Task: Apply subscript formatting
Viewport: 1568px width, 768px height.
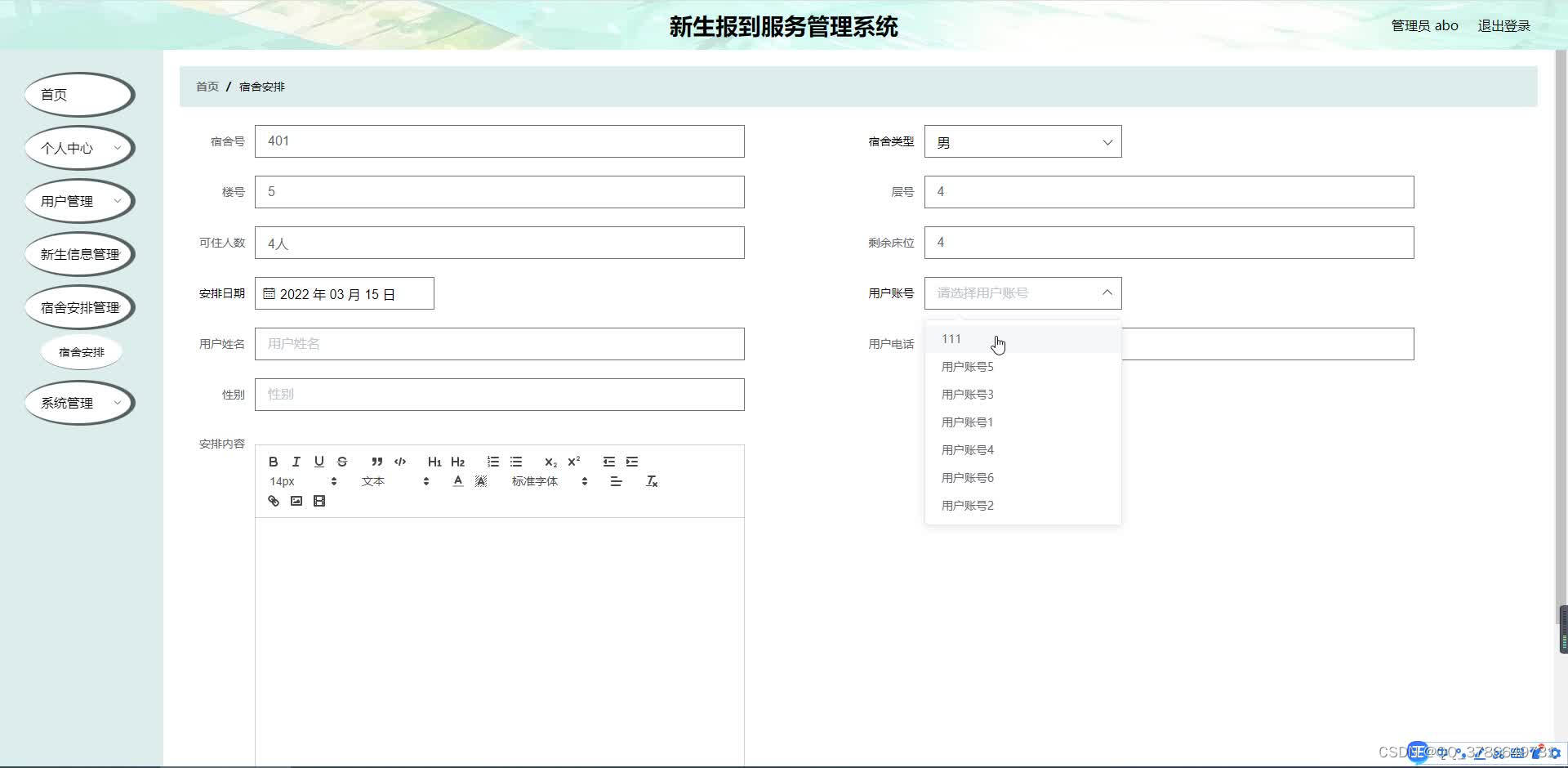Action: pos(550,462)
